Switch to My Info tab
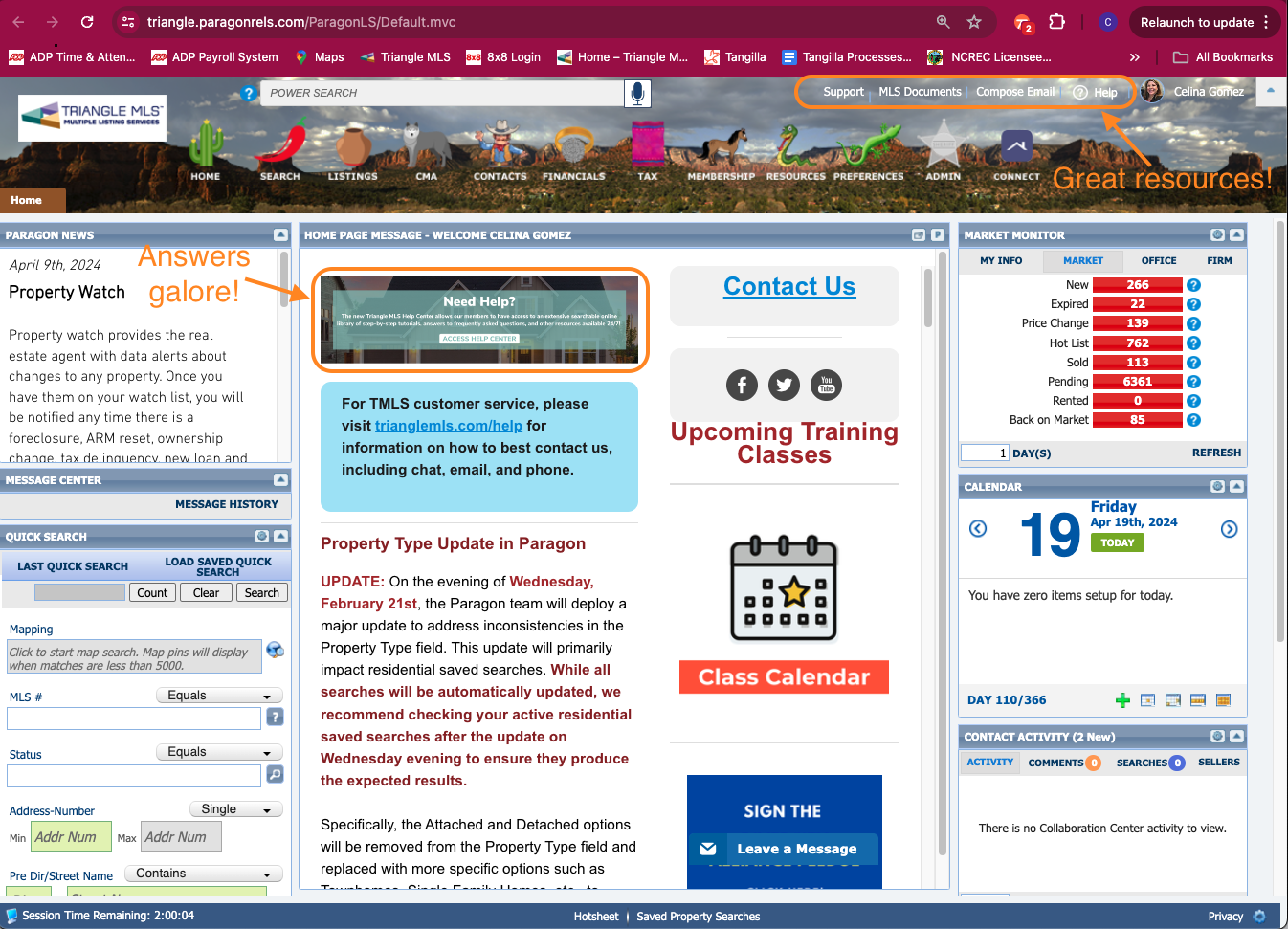The width and height of the screenshot is (1288, 929). [x=1001, y=260]
